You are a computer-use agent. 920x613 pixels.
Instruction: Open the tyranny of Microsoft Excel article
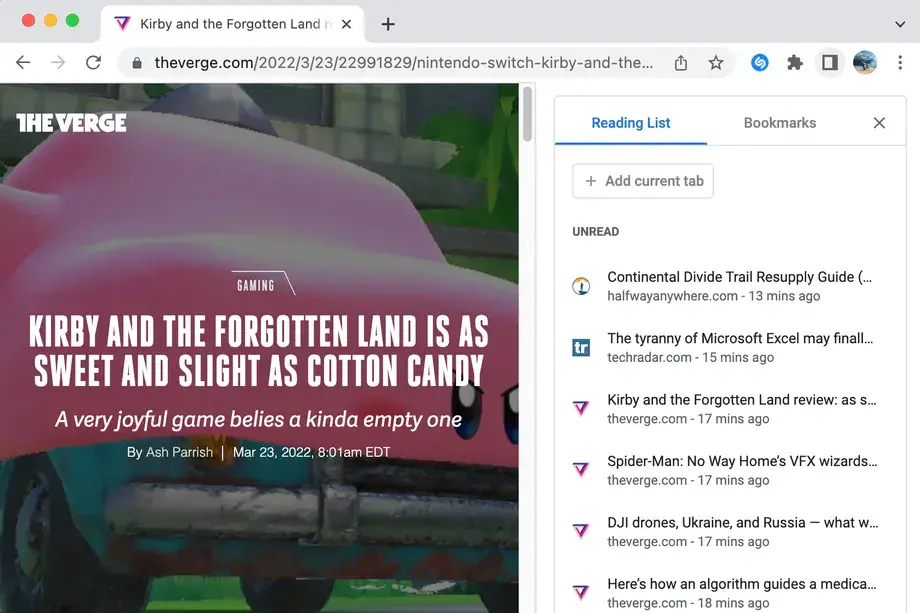tap(738, 347)
